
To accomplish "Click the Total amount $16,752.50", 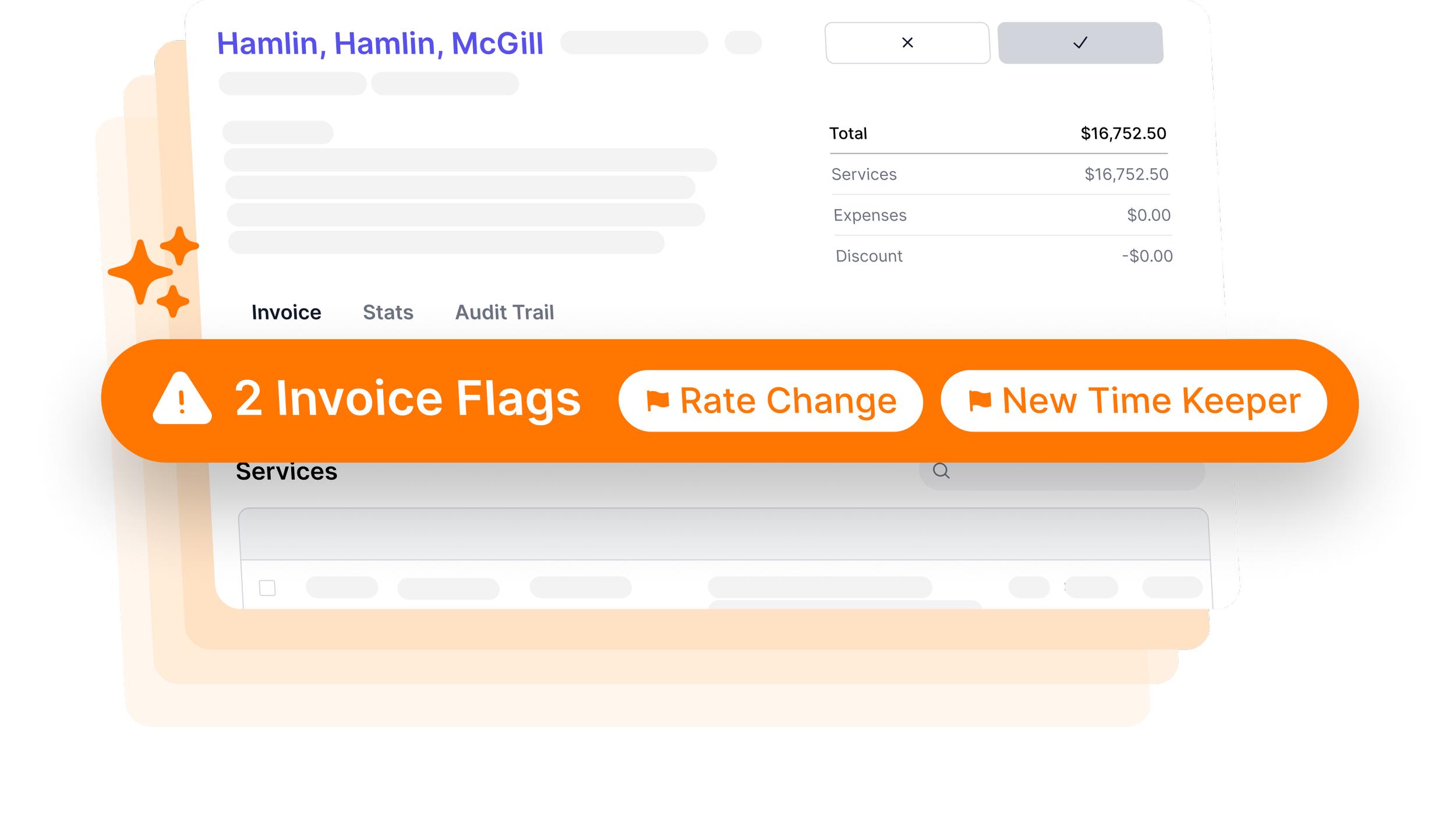I will click(x=1123, y=133).
